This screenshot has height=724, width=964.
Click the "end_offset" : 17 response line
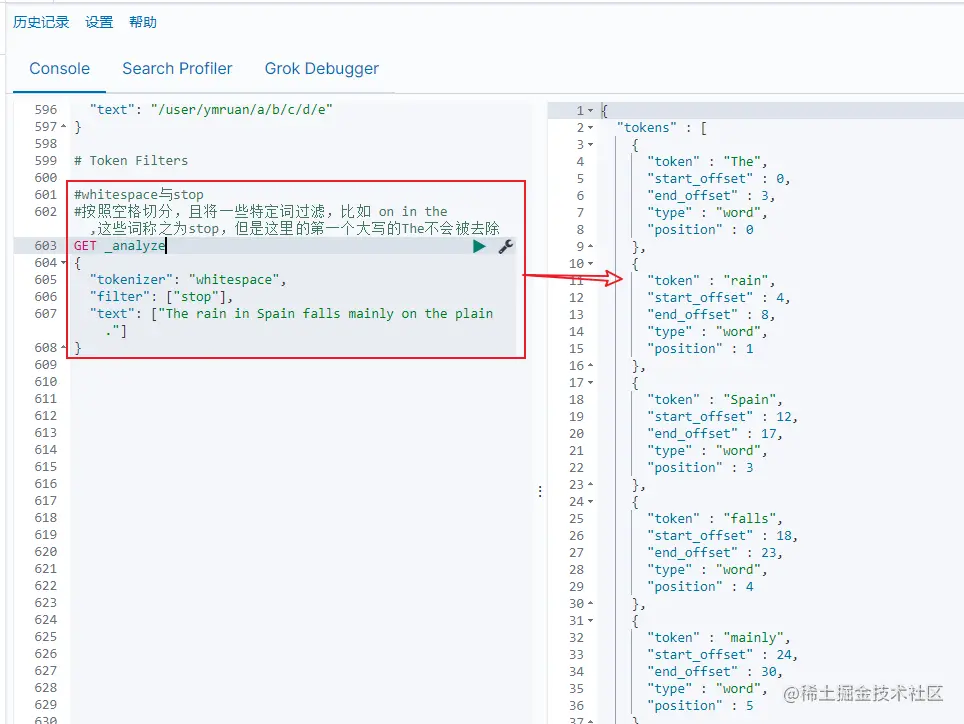pyautogui.click(x=715, y=434)
